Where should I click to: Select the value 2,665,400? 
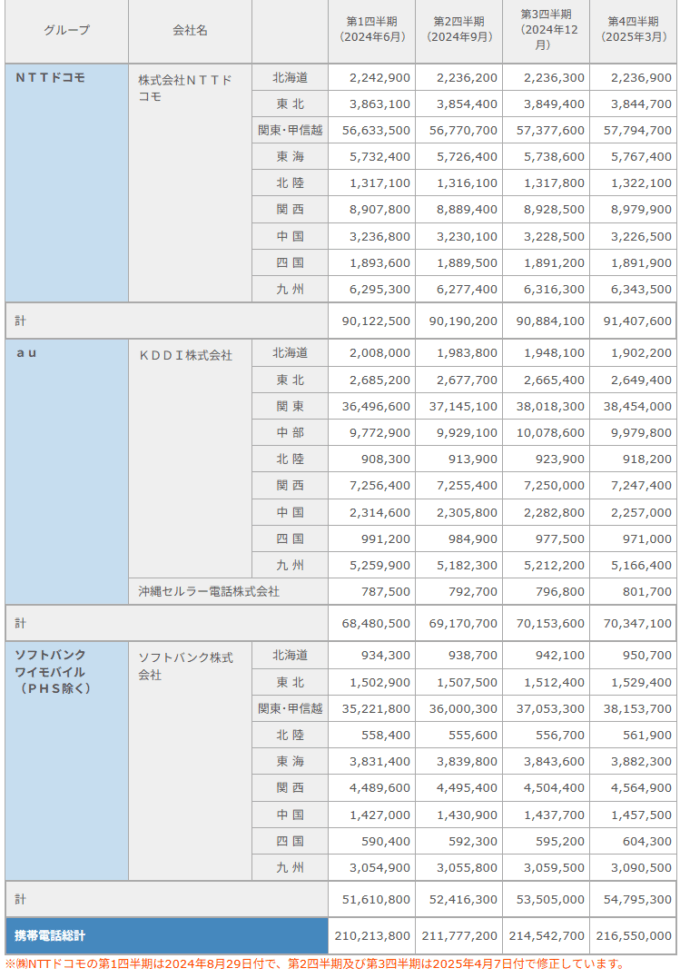tap(554, 380)
